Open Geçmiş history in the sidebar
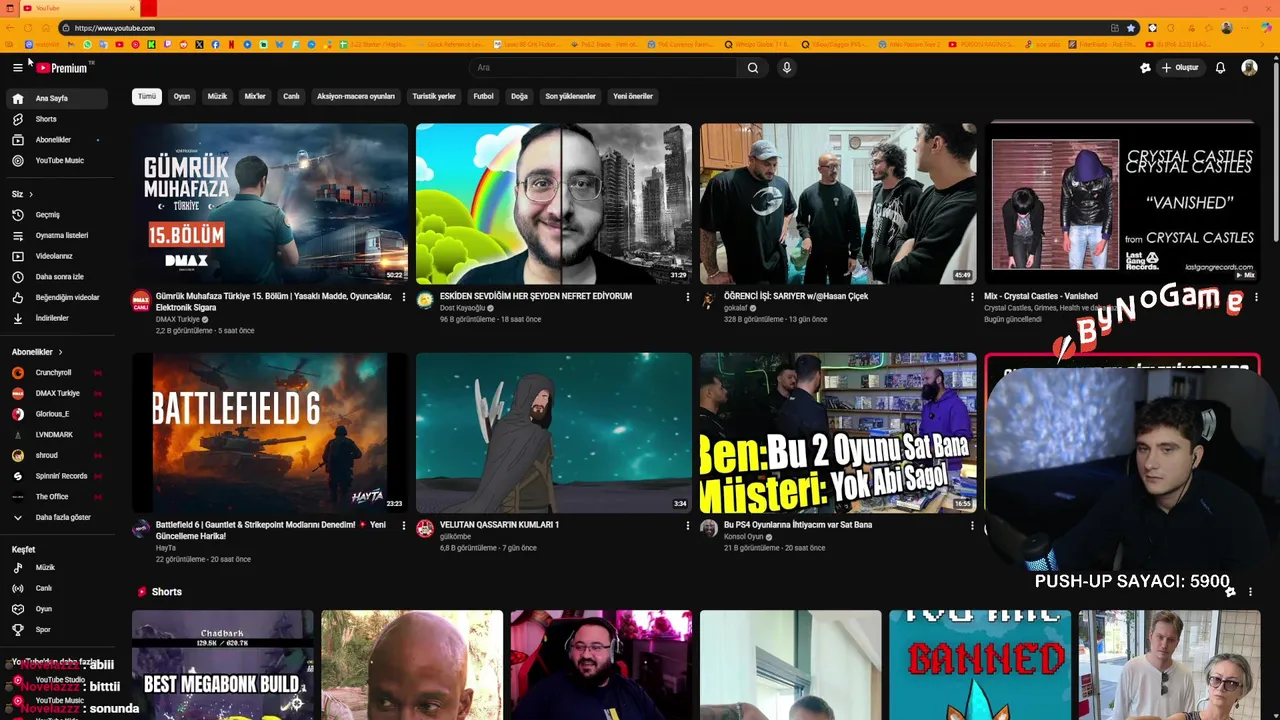This screenshot has height=720, width=1280. (x=57, y=215)
